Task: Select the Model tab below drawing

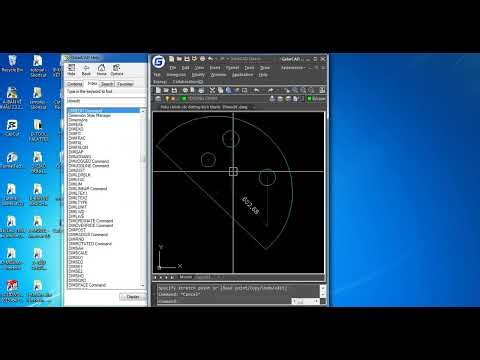Action: 186,277
